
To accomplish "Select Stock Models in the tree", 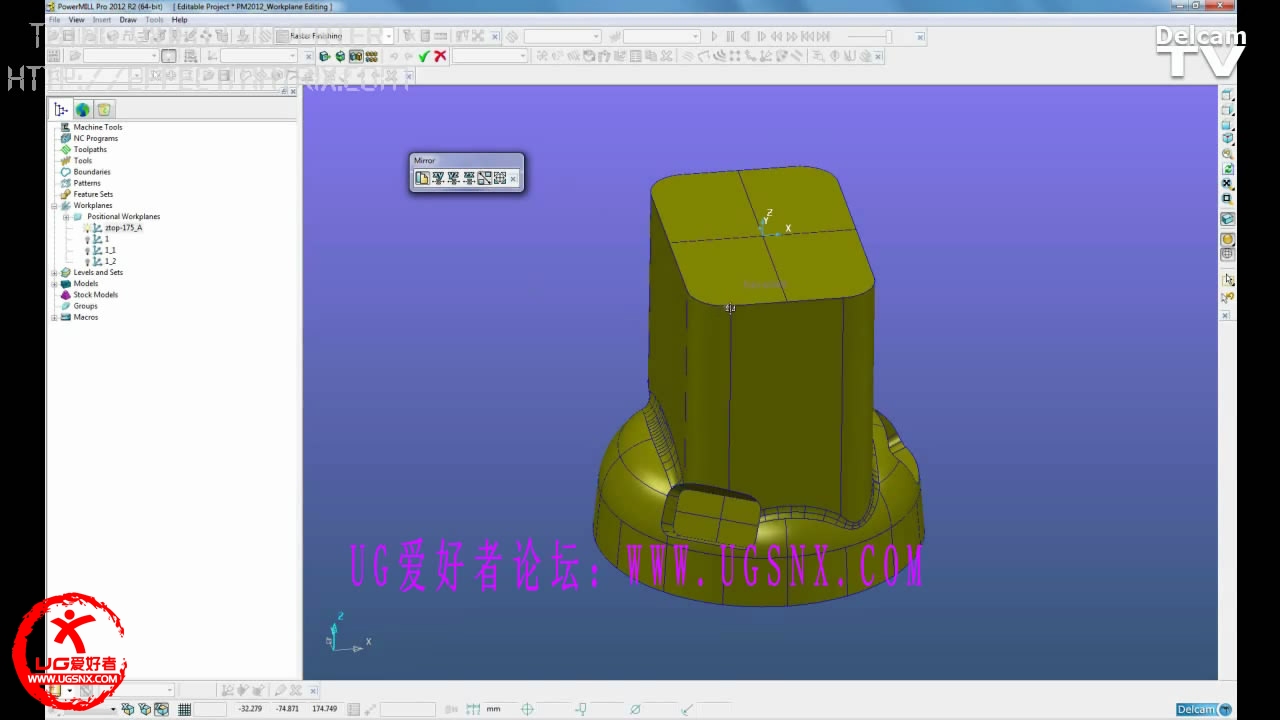I will point(95,295).
